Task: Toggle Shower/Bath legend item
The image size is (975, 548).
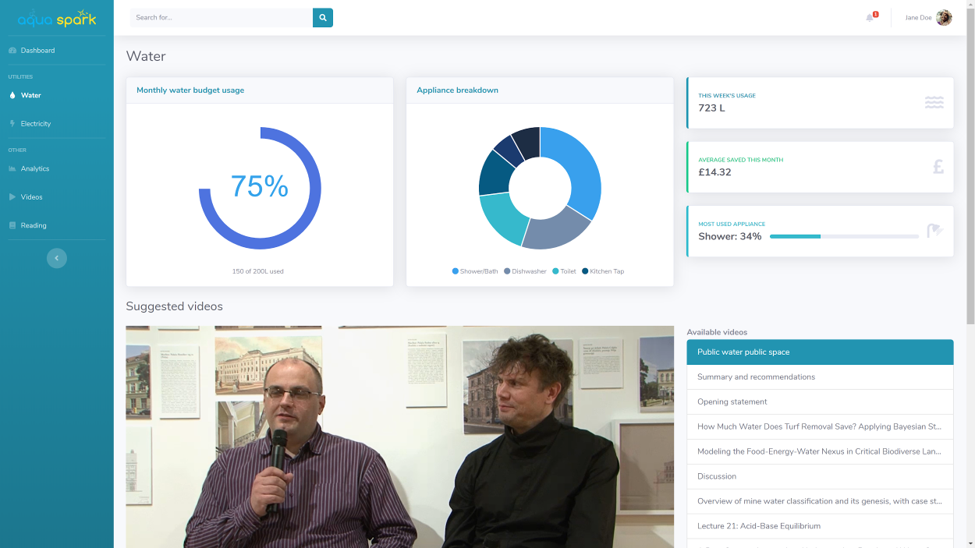Action: click(x=475, y=271)
